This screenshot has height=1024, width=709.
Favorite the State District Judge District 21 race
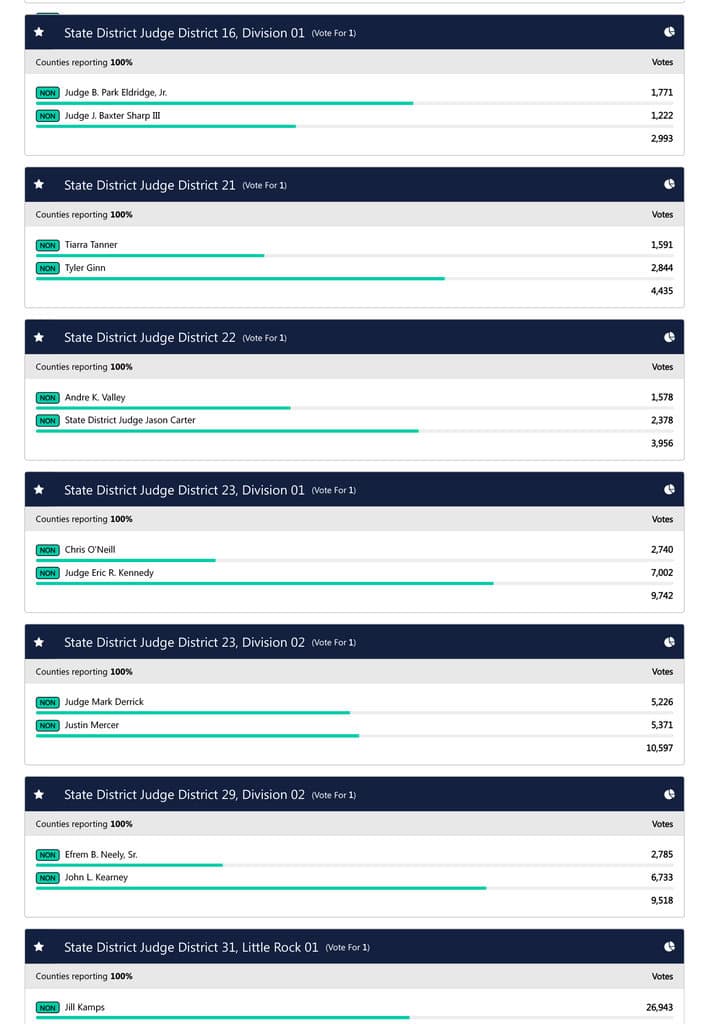(x=39, y=185)
